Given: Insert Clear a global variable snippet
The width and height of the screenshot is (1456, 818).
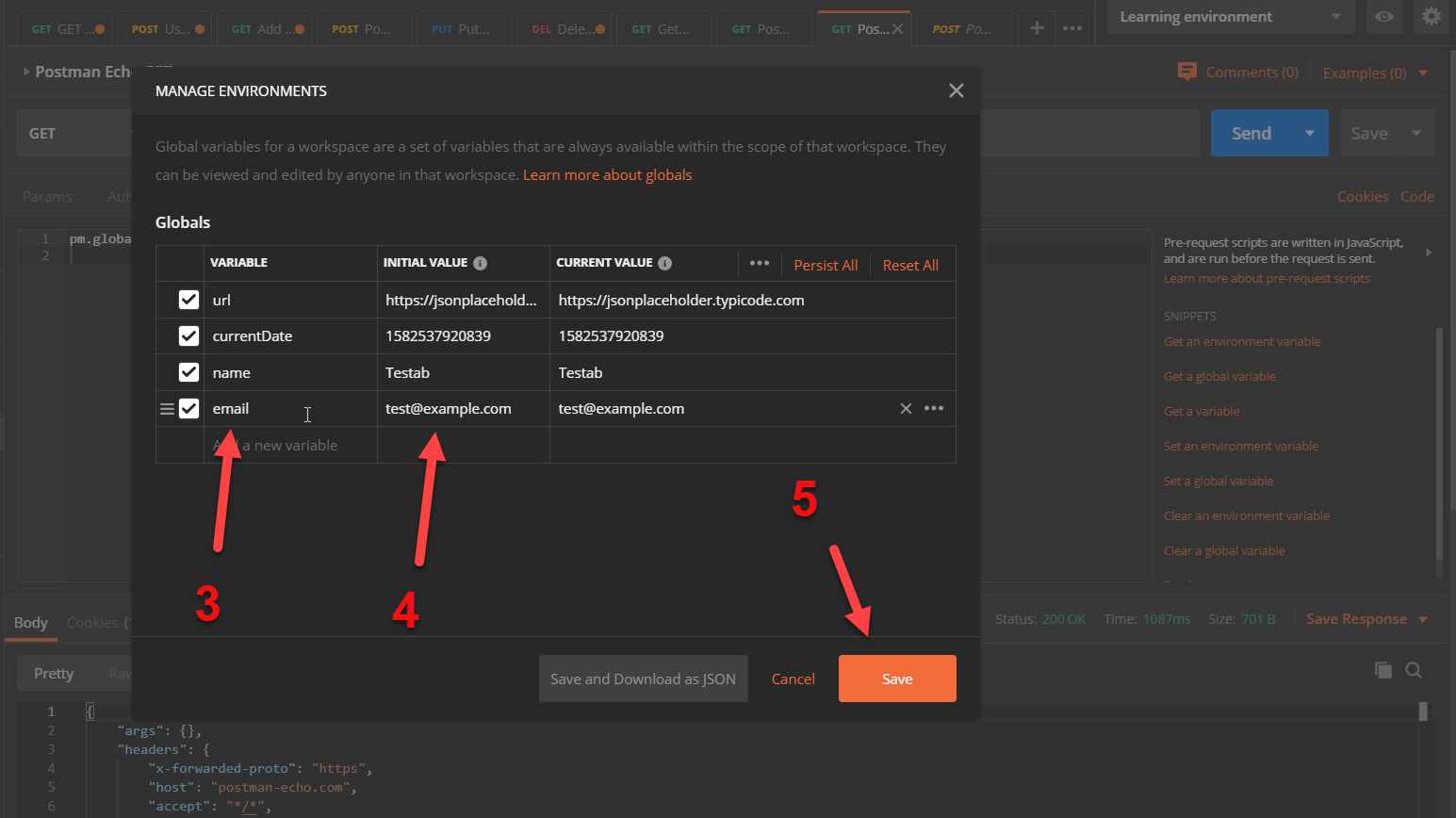Looking at the screenshot, I should 1224,550.
